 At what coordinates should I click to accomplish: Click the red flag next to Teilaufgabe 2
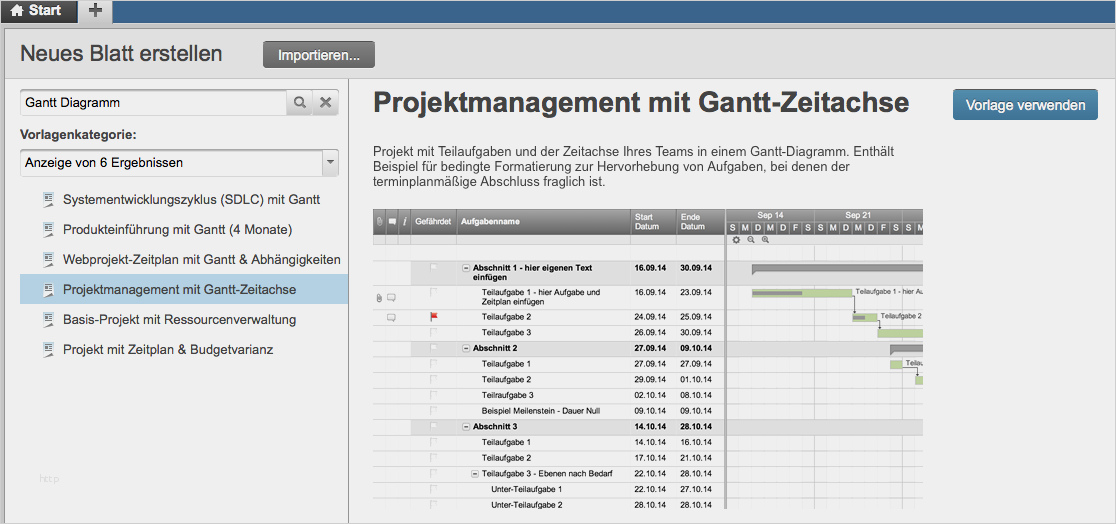pos(434,316)
